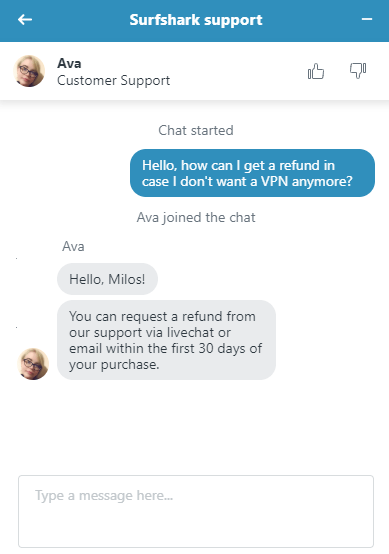Click the 'Chat started' status text
Image resolution: width=389 pixels, height=554 pixels.
tap(196, 130)
